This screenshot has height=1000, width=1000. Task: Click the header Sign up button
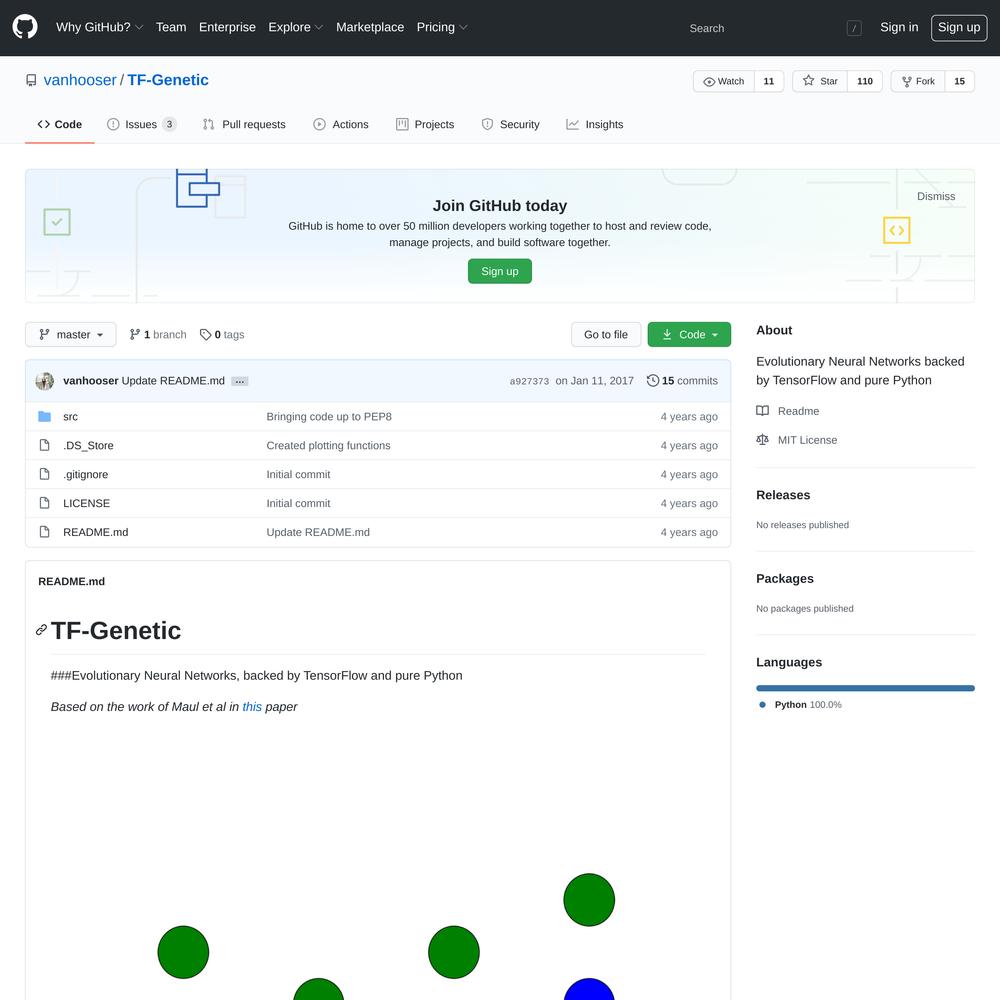959,27
